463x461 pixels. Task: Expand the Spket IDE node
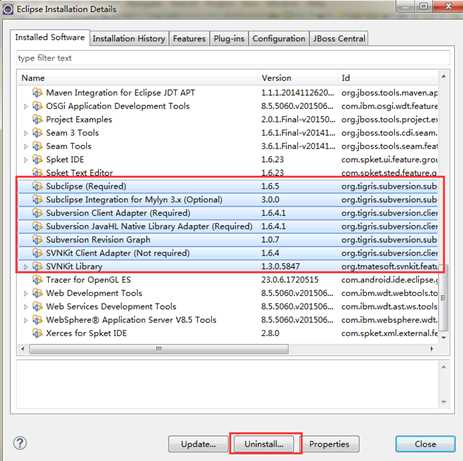26,160
